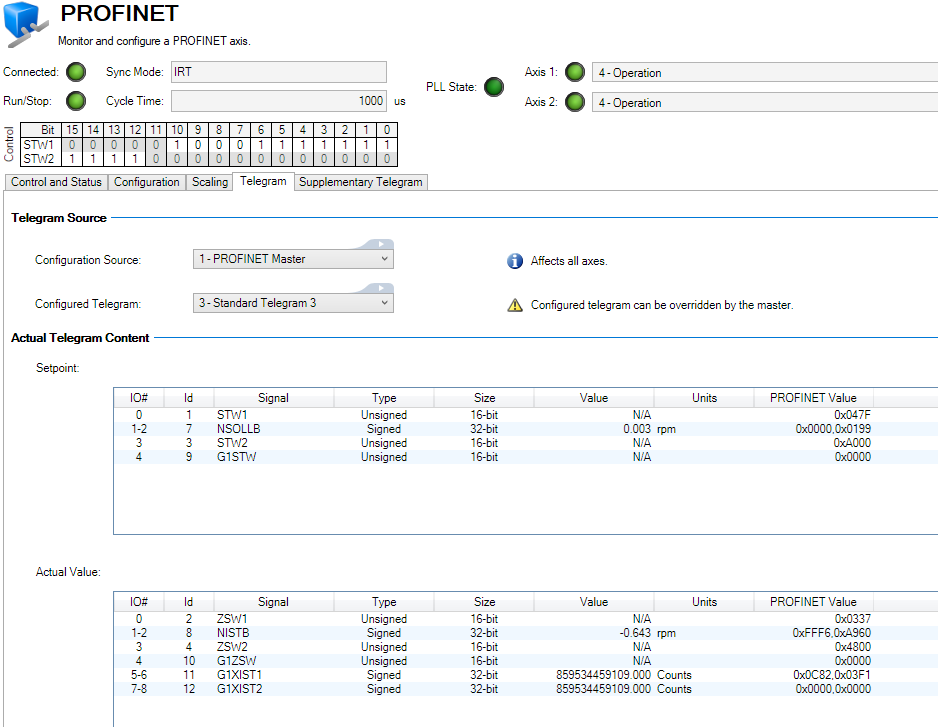Click the Cycle Time field showing 1000
This screenshot has height=727, width=938.
(279, 101)
